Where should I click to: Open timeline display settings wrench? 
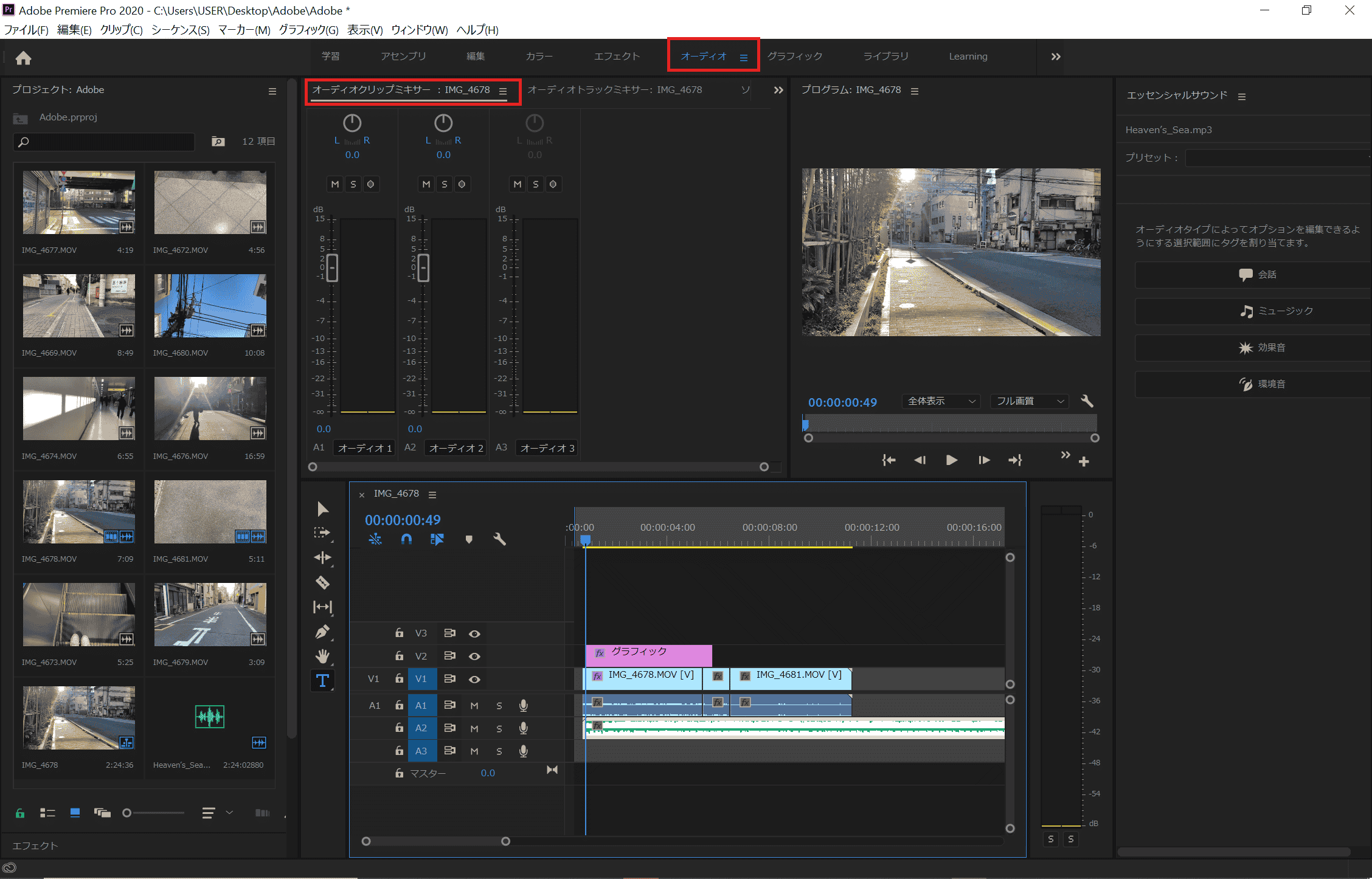point(499,539)
